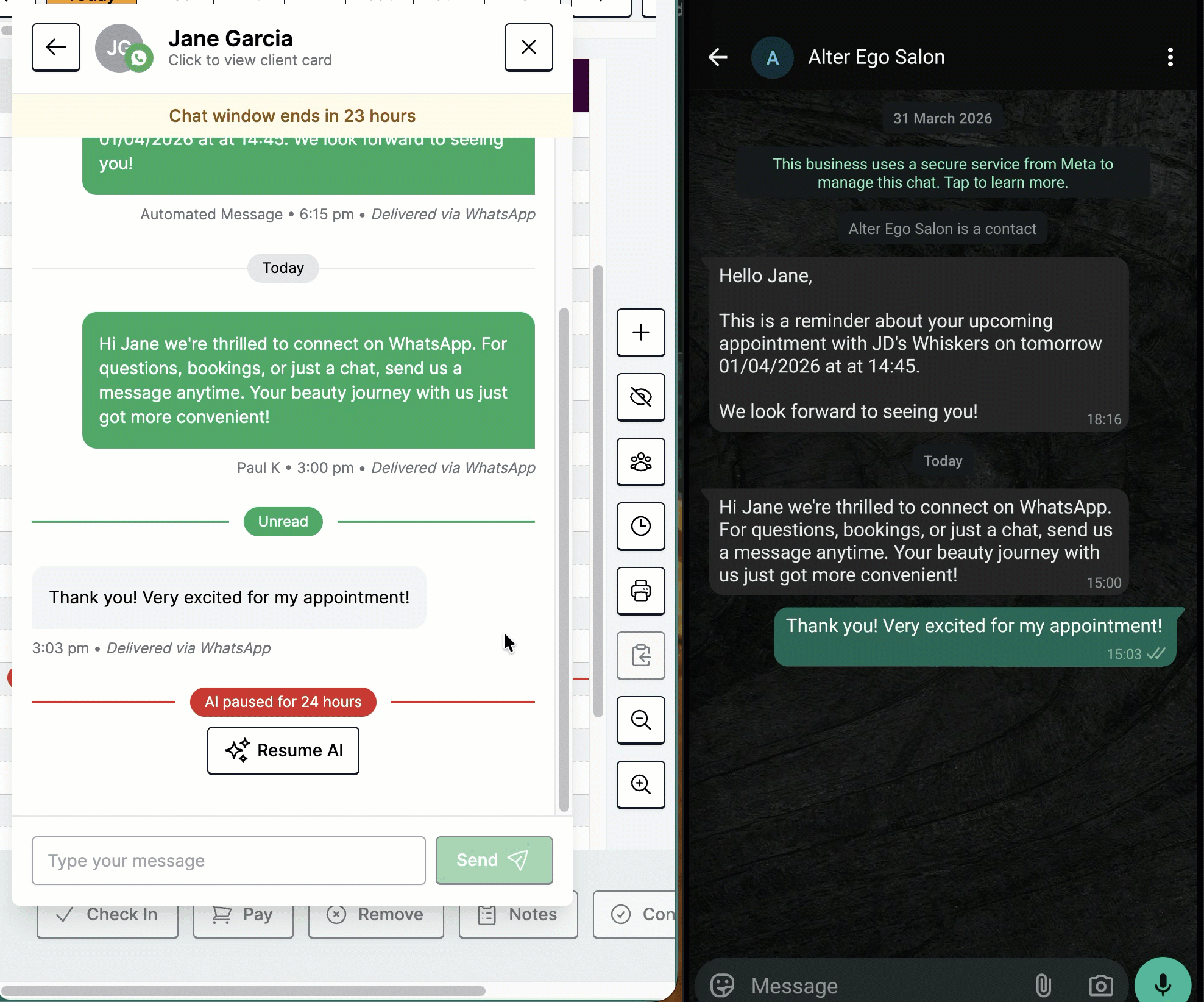The width and height of the screenshot is (1204, 1002).
Task: Click the clock history icon
Action: [x=640, y=527]
